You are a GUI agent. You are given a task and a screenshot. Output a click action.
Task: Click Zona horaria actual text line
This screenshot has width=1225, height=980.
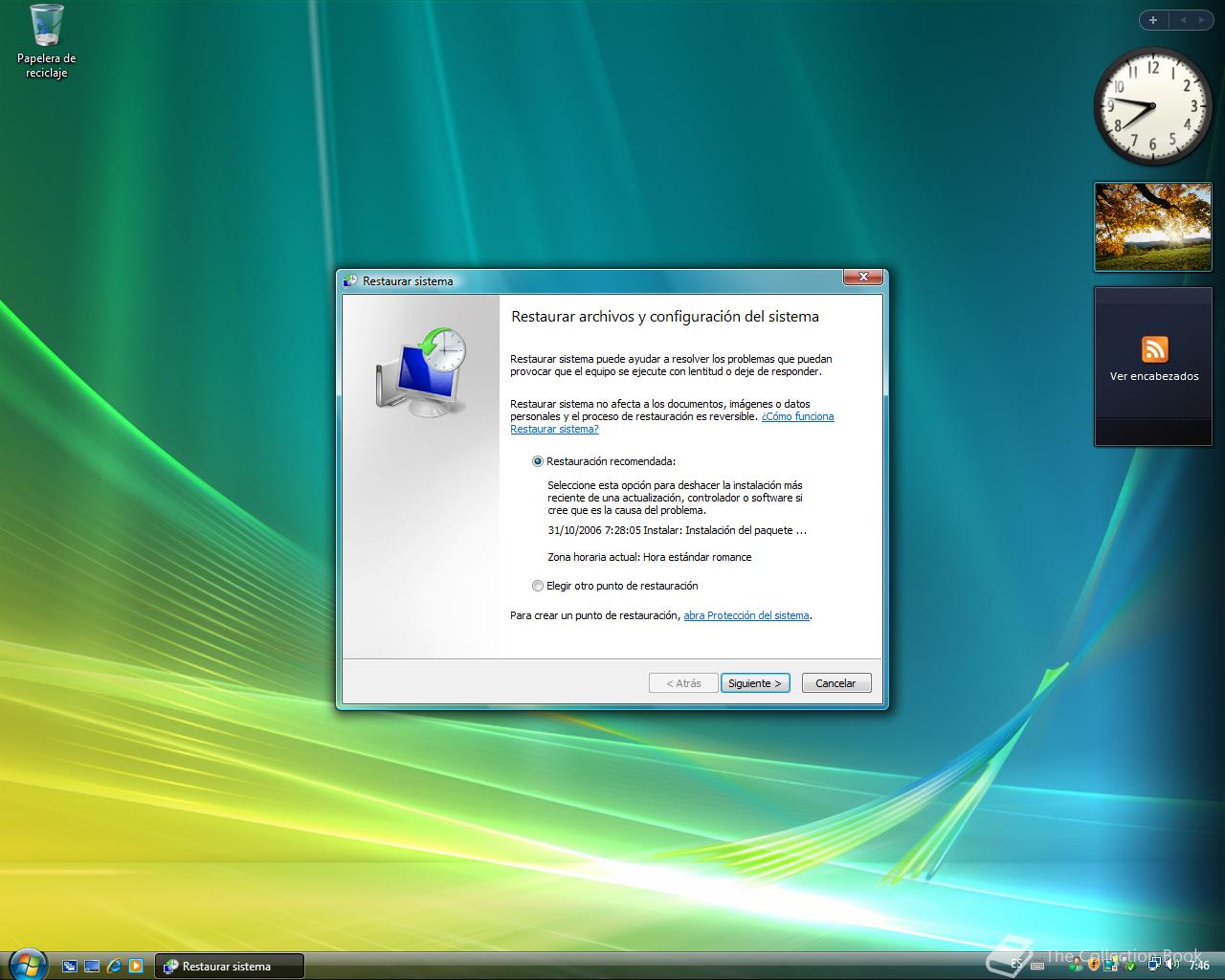click(649, 557)
